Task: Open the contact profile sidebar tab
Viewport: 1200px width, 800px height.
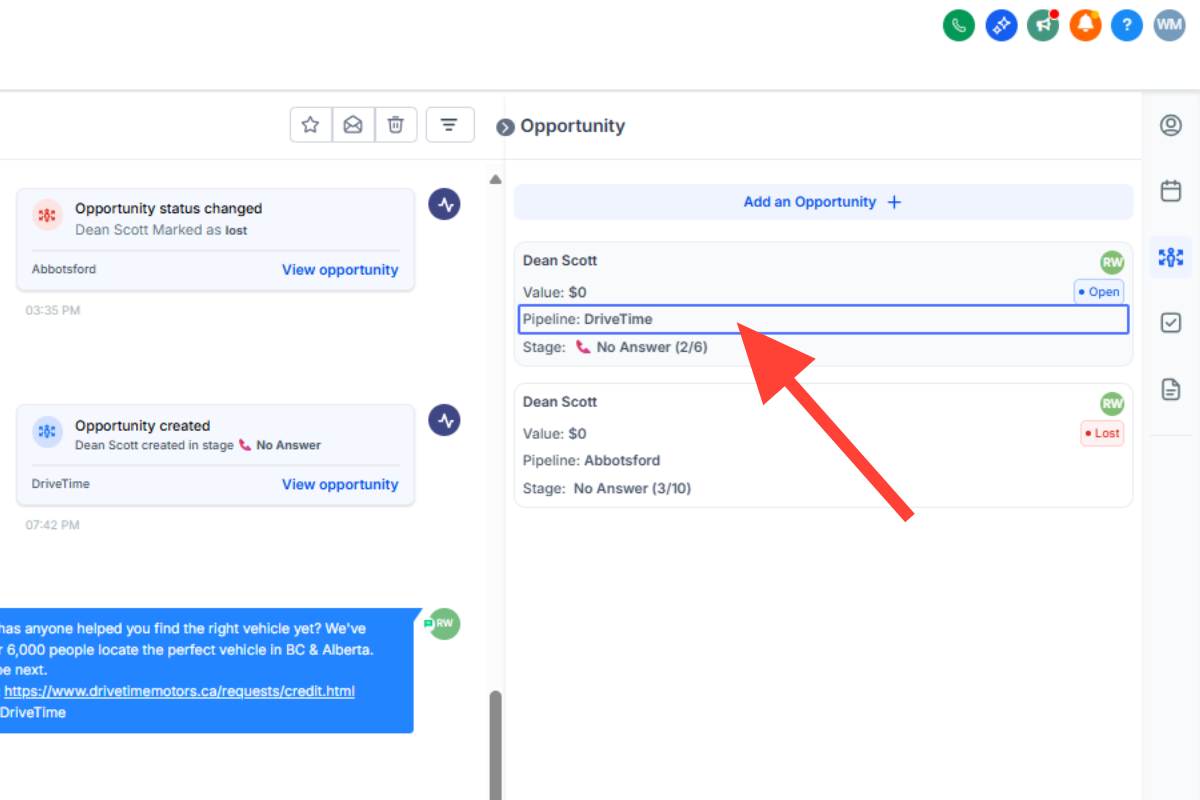Action: click(x=1171, y=125)
